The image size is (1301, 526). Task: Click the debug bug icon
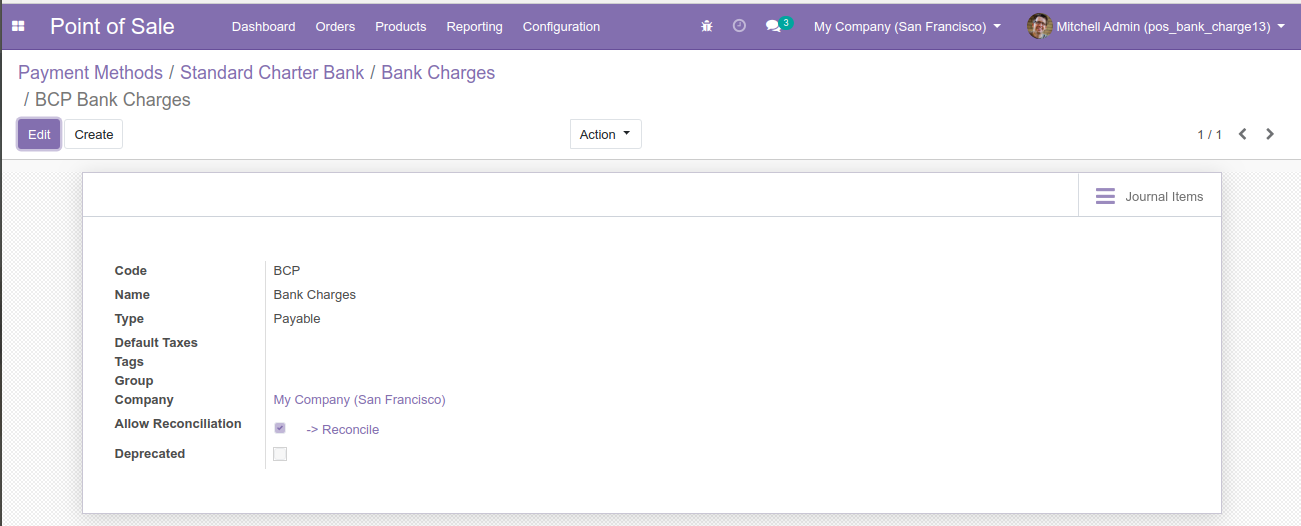(707, 26)
